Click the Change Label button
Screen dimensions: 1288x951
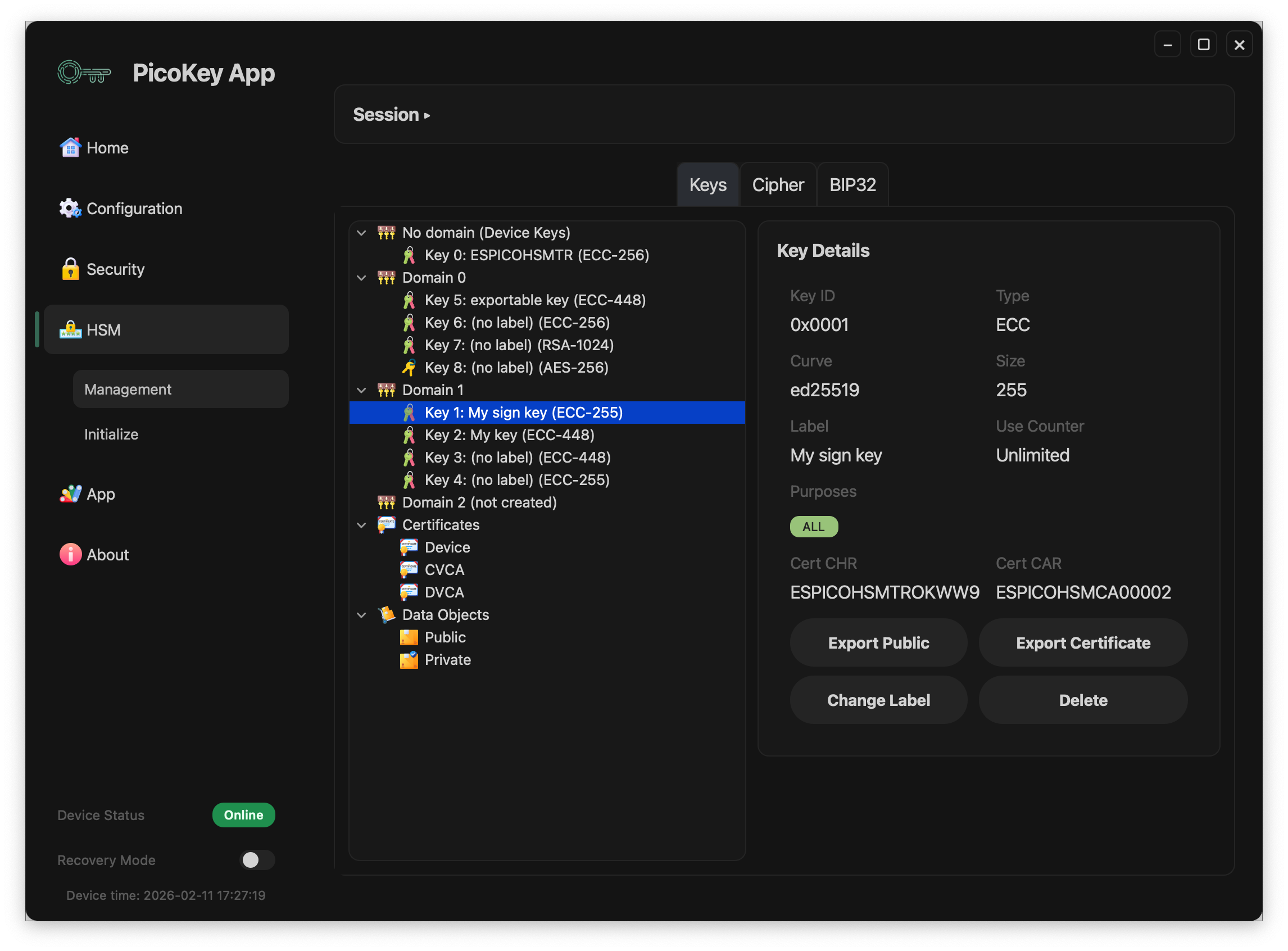pyautogui.click(x=878, y=700)
